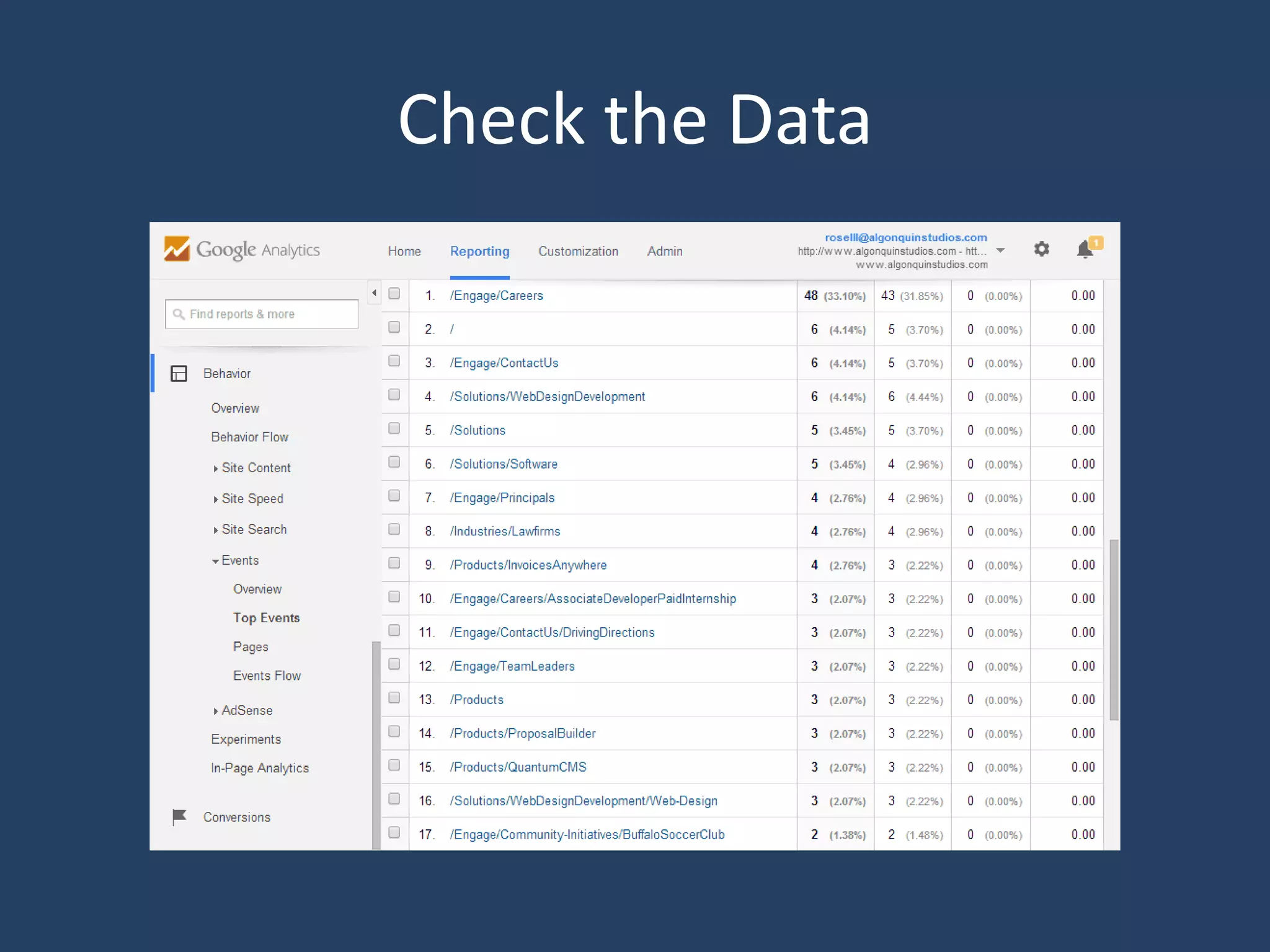Open the BuffaloSoccerClub page link

tap(587, 835)
